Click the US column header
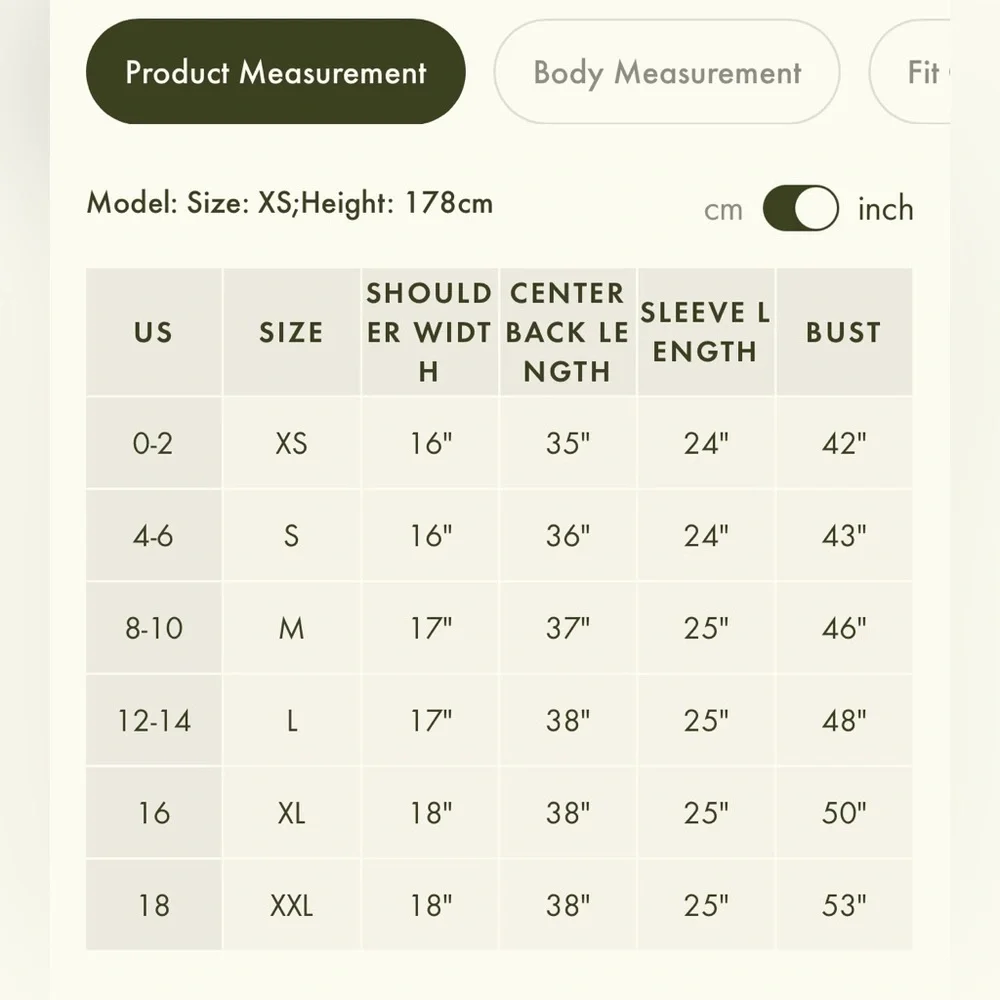 pyautogui.click(x=154, y=332)
